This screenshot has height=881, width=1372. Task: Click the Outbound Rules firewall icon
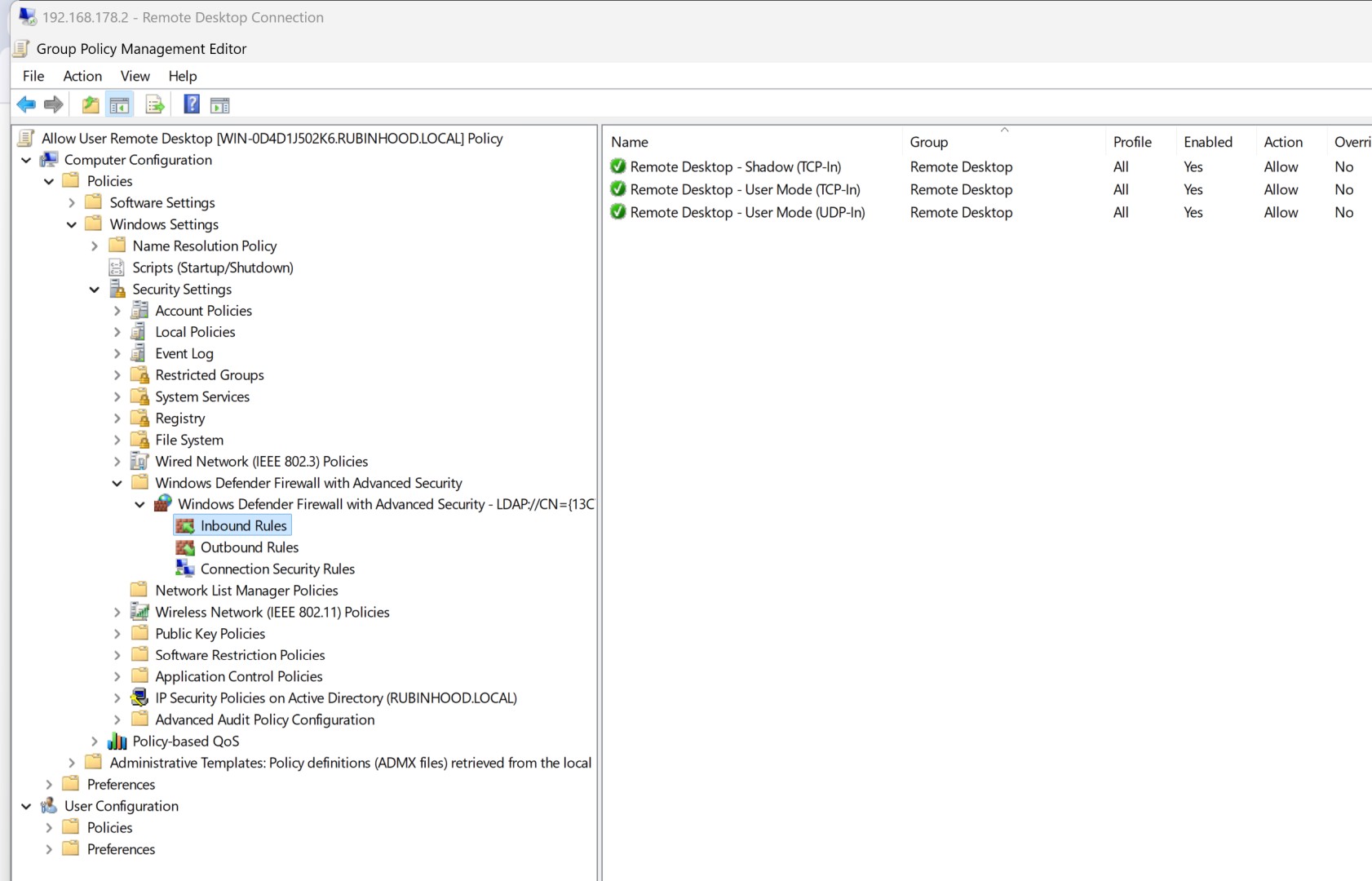tap(185, 547)
